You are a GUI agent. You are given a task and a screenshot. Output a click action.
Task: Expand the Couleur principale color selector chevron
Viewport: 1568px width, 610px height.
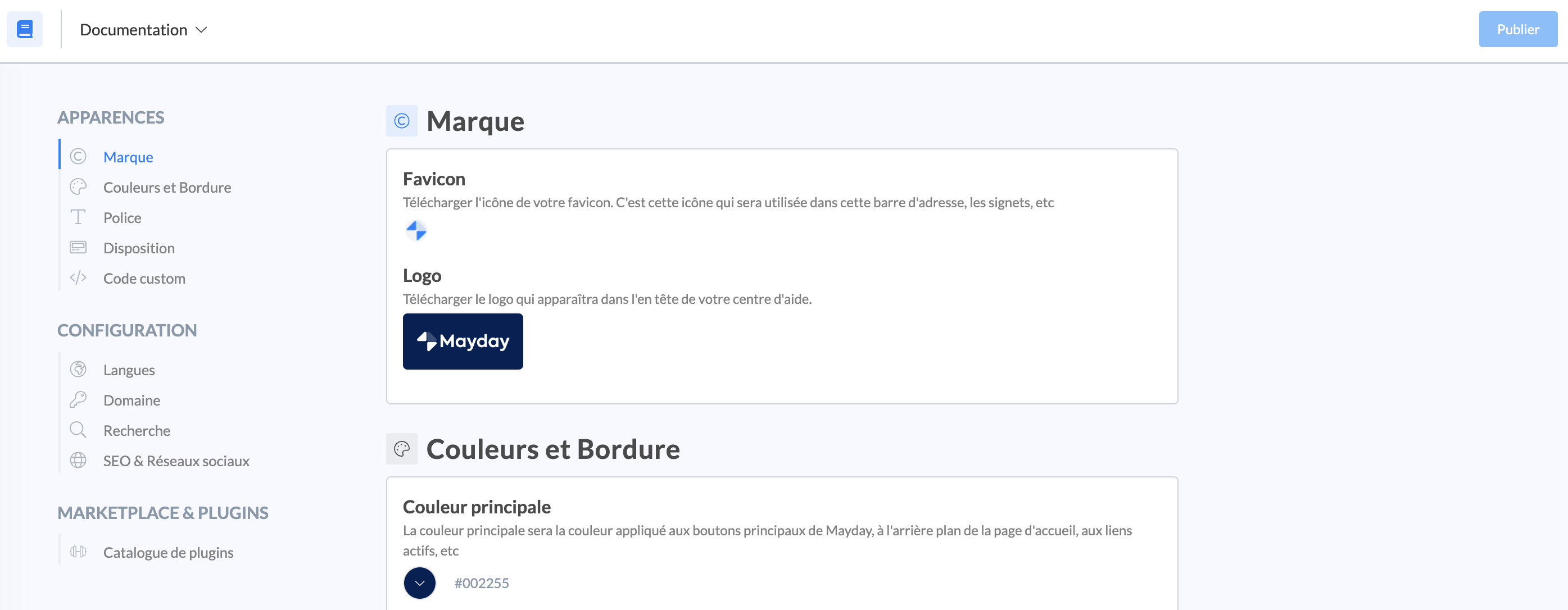[x=419, y=582]
